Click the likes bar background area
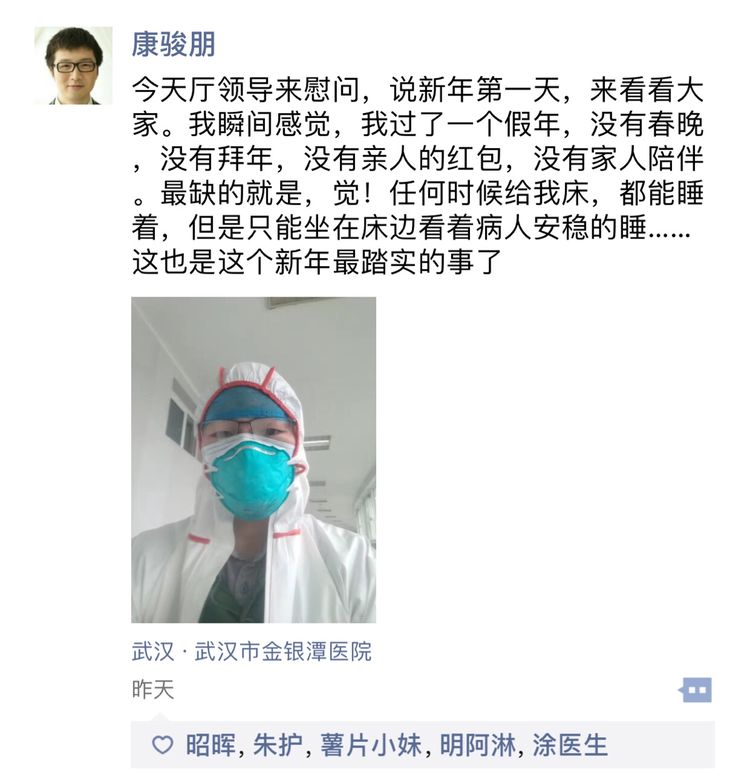The width and height of the screenshot is (750, 781). [x=423, y=745]
